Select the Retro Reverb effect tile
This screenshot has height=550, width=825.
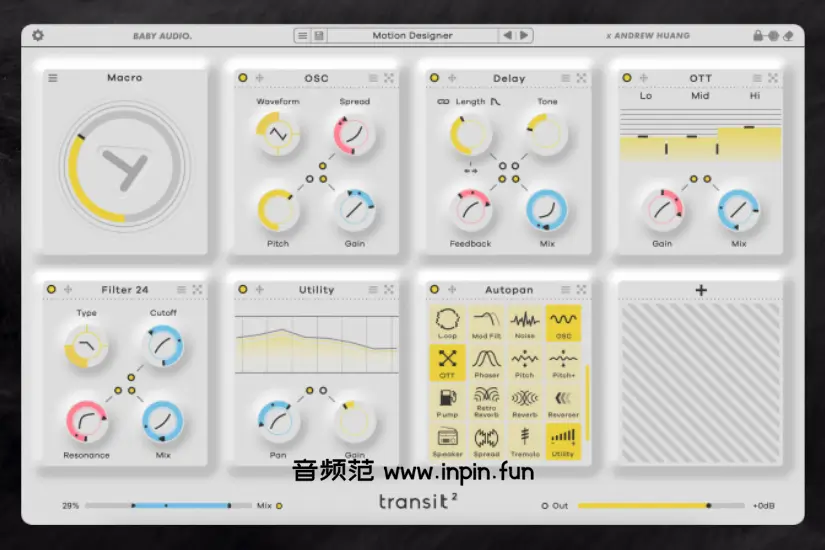click(x=486, y=402)
